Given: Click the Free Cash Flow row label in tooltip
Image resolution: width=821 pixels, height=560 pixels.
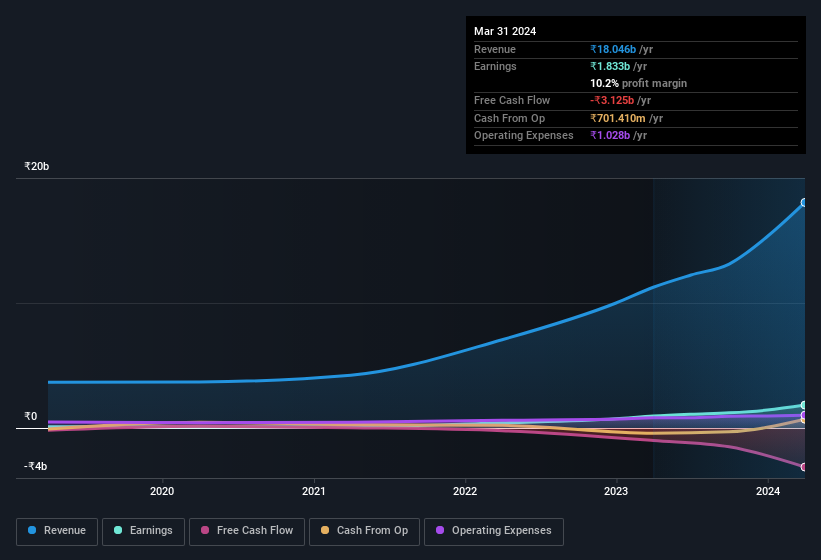Looking at the screenshot, I should pos(512,100).
